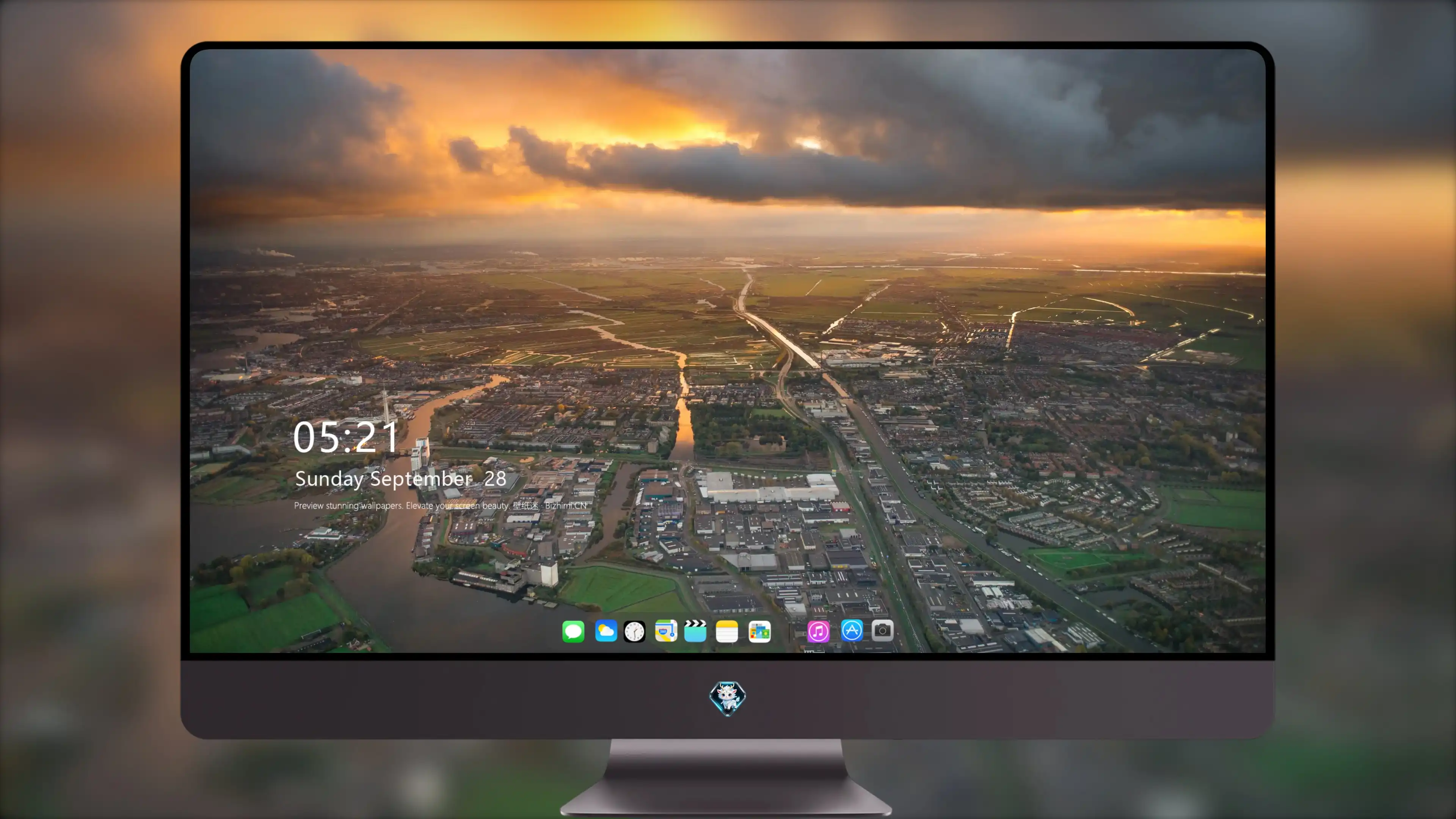Click the 05:21 clock display
The image size is (1456, 819).
tap(345, 438)
